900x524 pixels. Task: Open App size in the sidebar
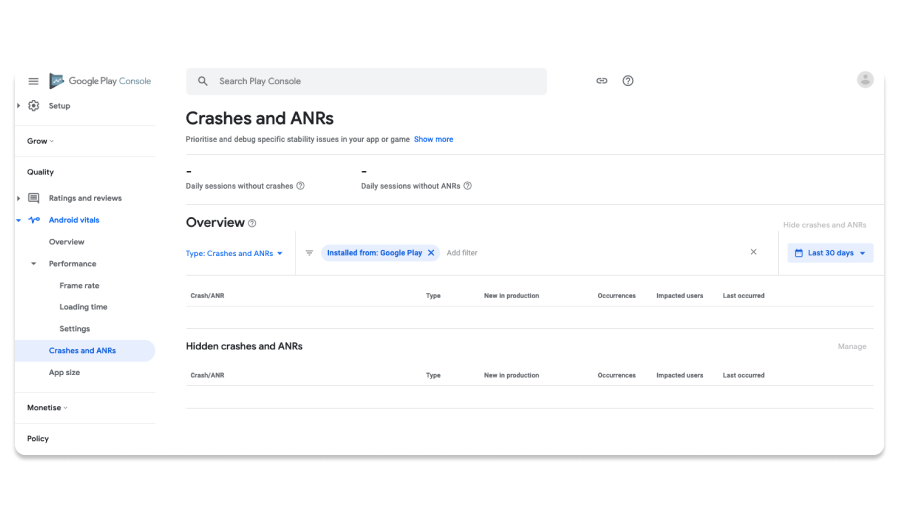tap(64, 373)
